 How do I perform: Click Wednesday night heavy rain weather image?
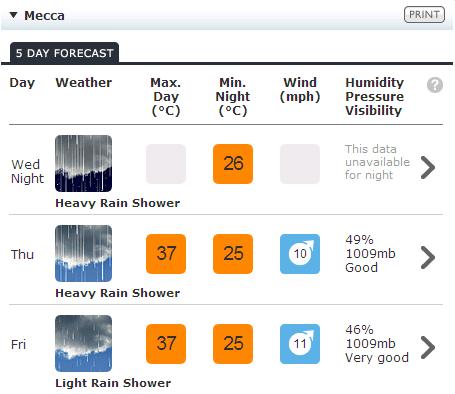point(83,163)
